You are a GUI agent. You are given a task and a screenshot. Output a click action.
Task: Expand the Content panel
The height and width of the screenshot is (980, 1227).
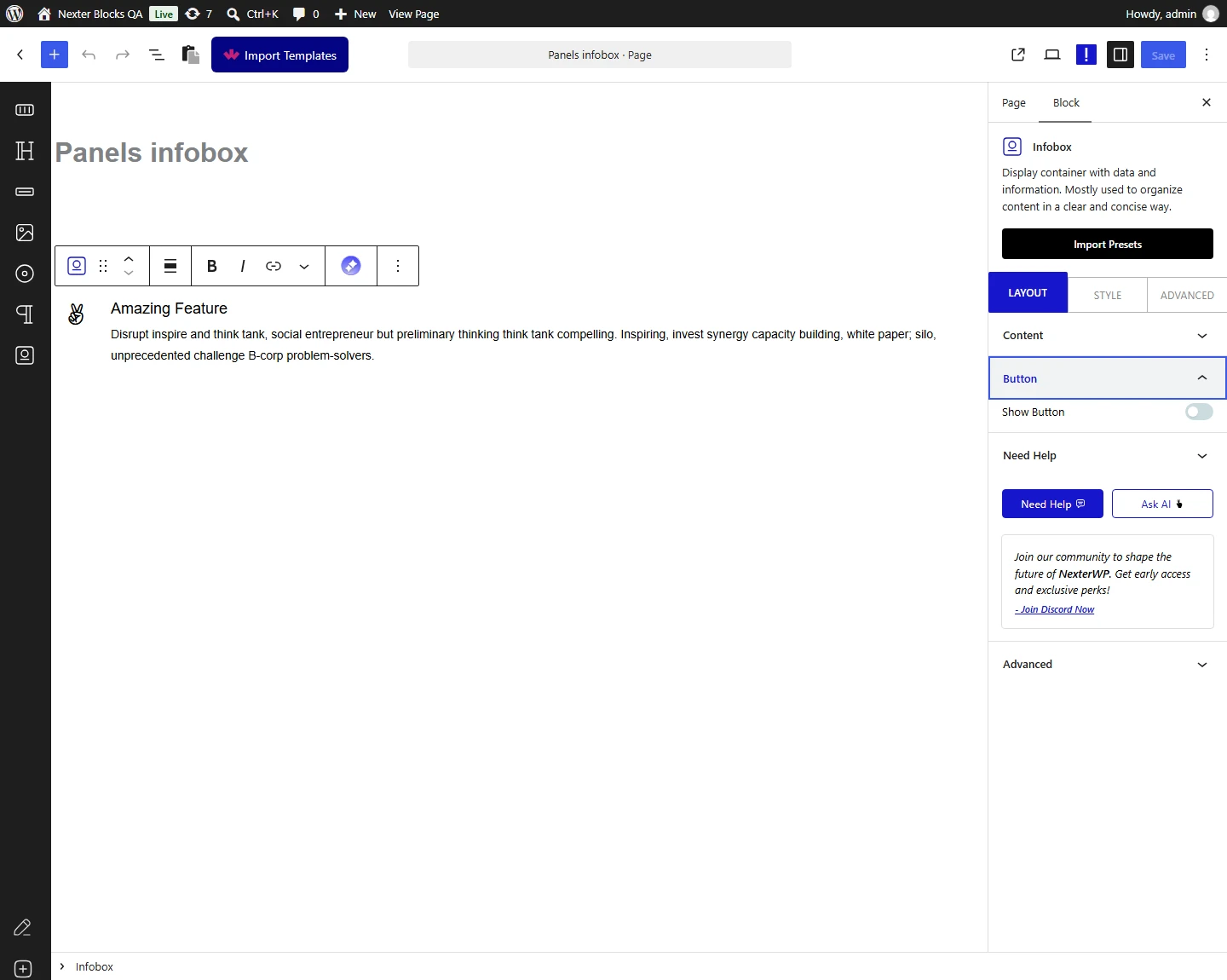coord(1108,336)
